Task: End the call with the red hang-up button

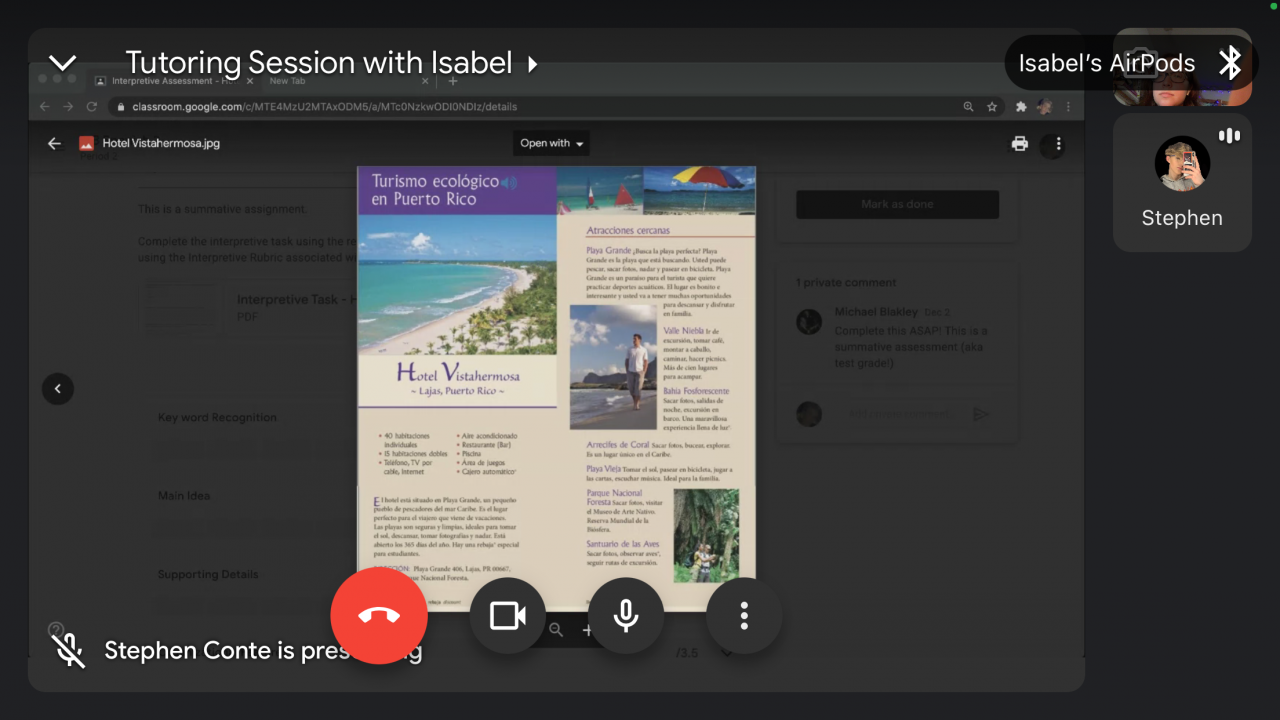Action: click(379, 615)
